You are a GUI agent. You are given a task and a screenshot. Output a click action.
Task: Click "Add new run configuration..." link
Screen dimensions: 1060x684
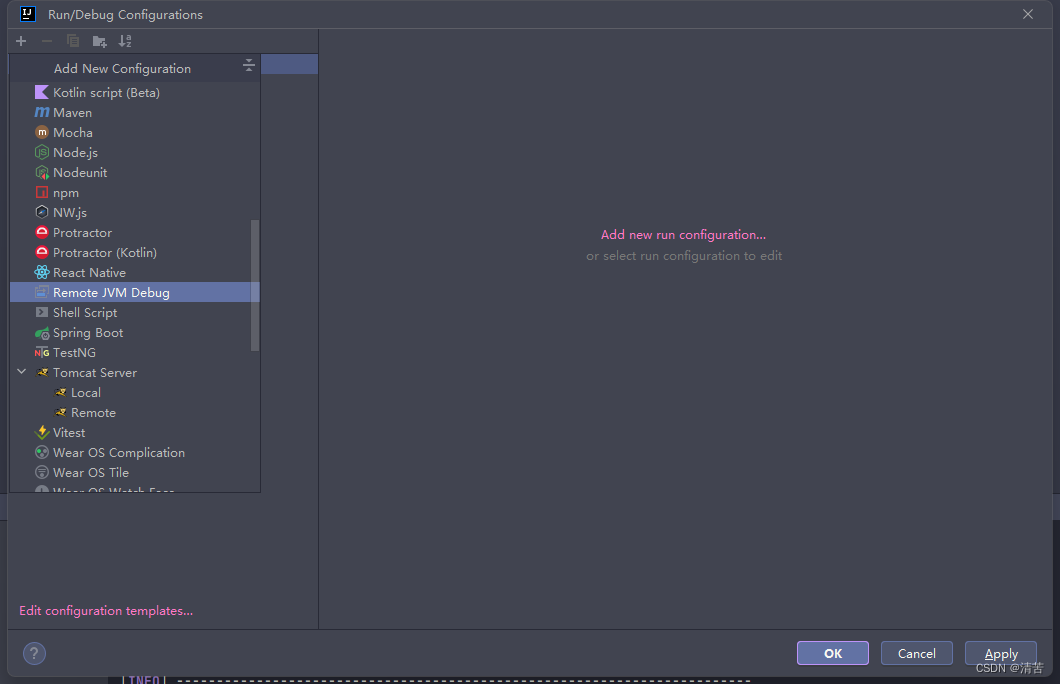pyautogui.click(x=683, y=234)
